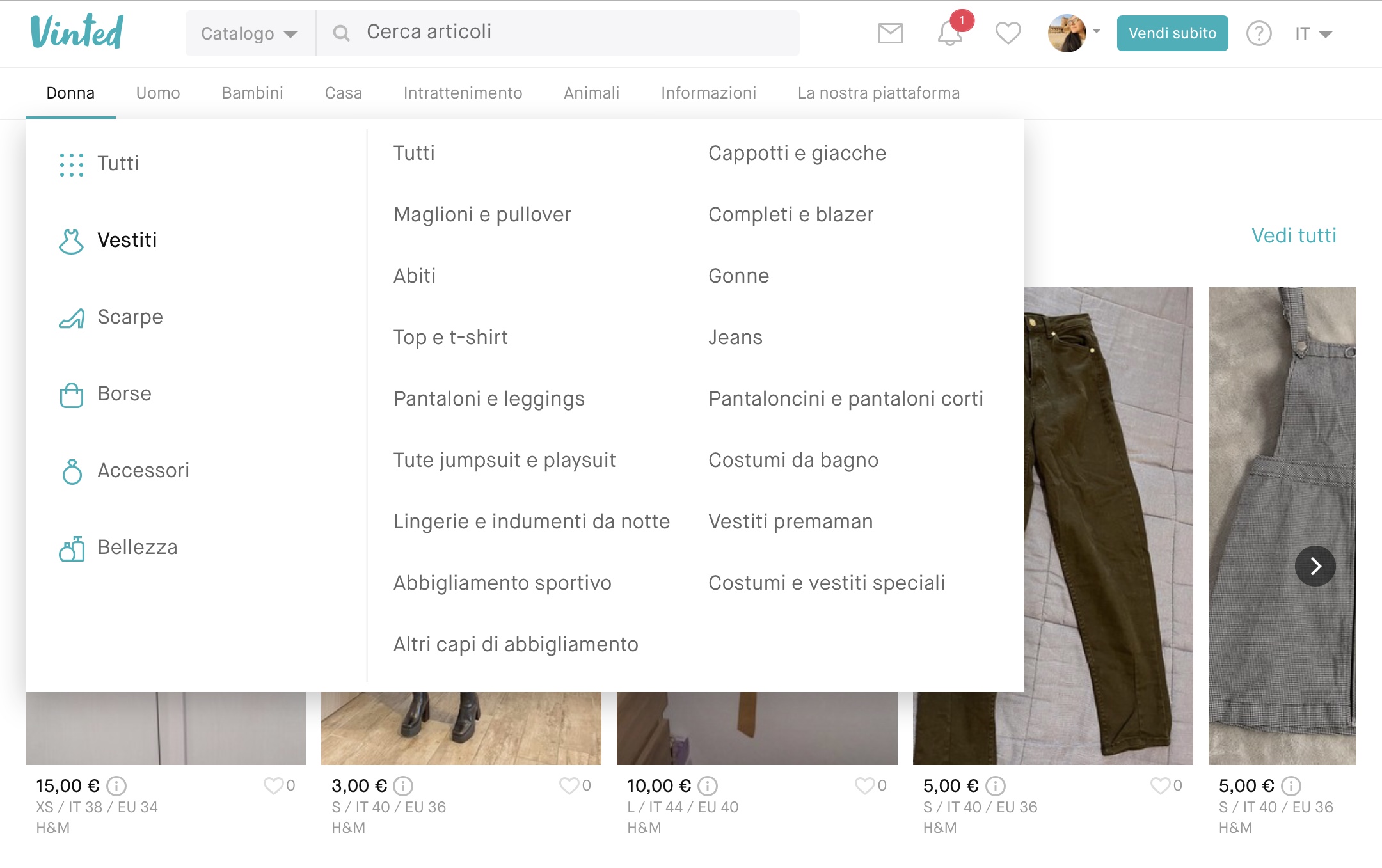This screenshot has width=1382, height=868.
Task: Switch to the Uomo tab
Action: click(x=158, y=93)
